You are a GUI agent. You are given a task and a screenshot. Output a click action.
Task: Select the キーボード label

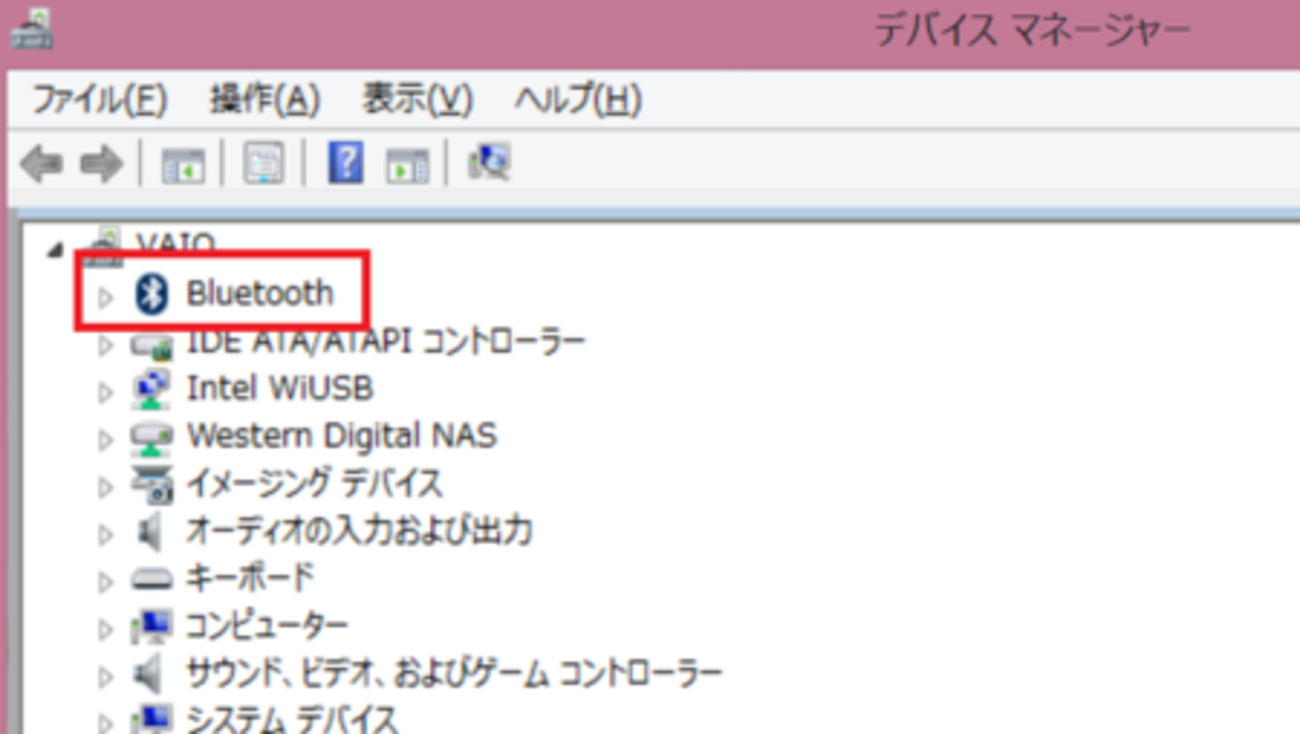pyautogui.click(x=250, y=577)
